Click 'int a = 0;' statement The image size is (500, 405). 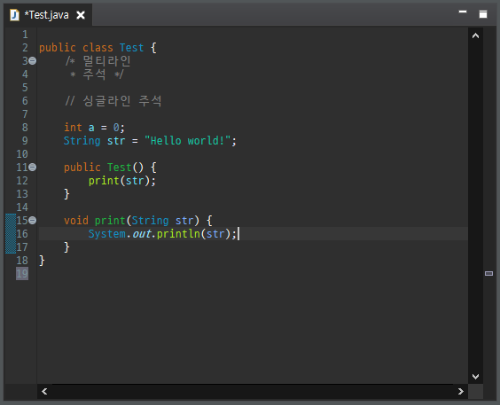[94, 127]
